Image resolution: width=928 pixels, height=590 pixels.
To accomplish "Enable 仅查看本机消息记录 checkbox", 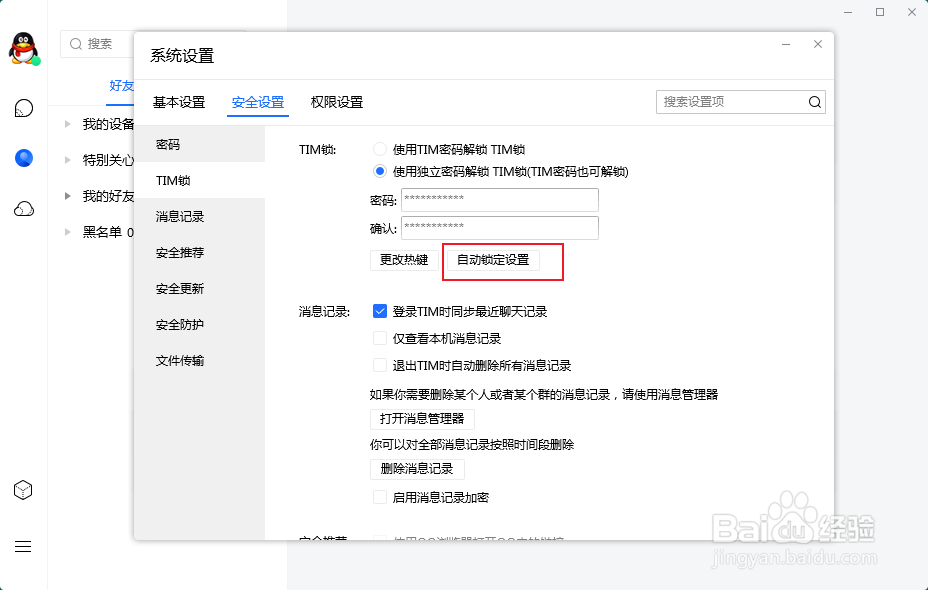I will (x=380, y=338).
